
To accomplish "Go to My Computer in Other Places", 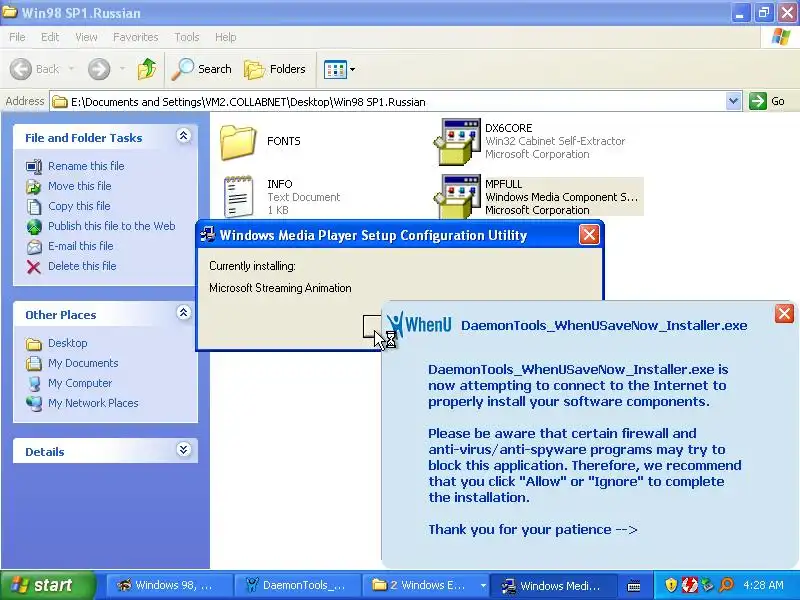I will click(x=80, y=383).
